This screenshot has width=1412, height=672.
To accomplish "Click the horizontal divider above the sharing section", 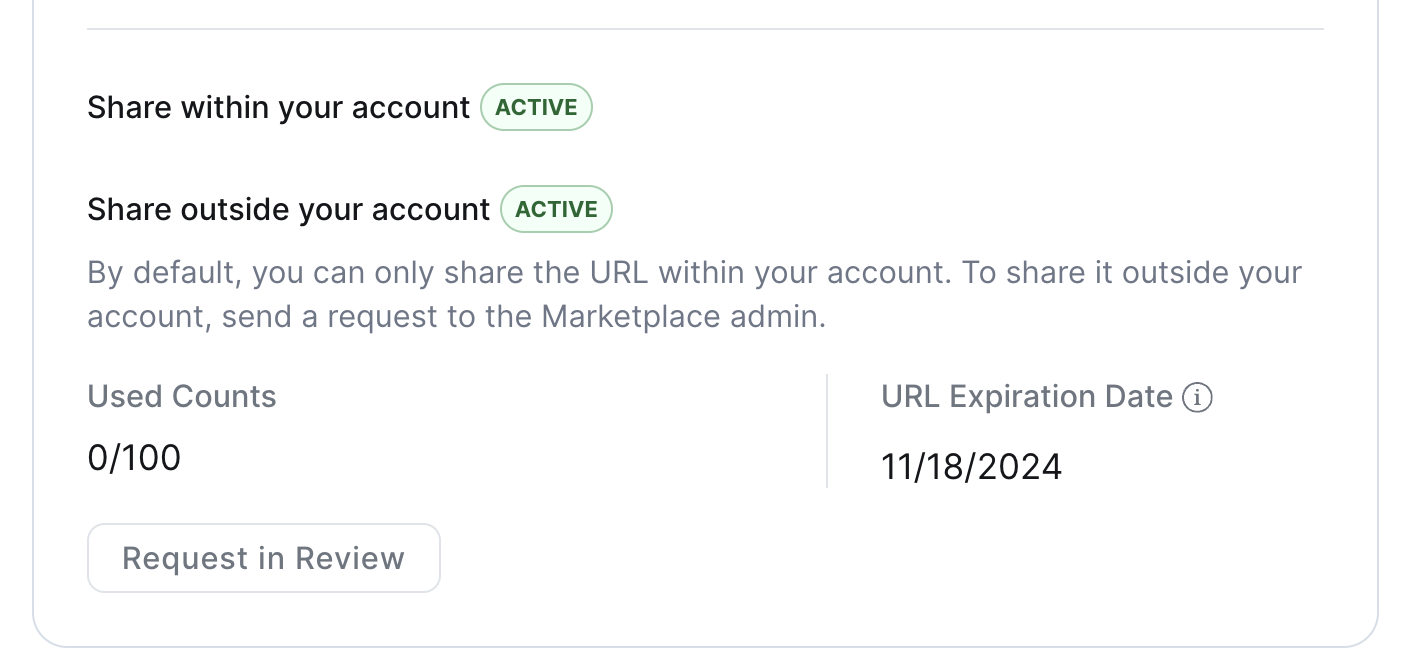I will tap(705, 29).
